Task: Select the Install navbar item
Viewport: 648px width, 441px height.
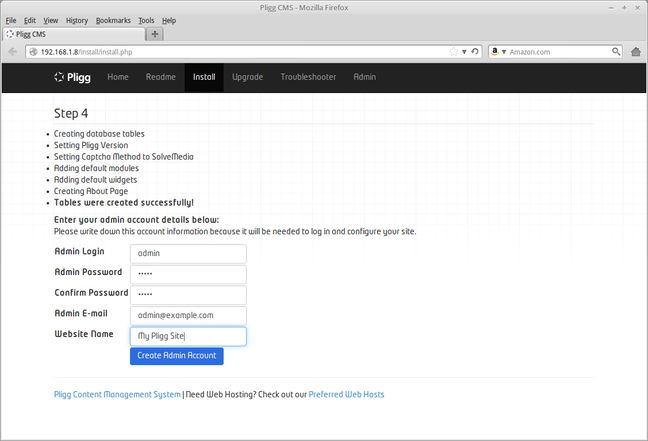Action: tap(204, 77)
